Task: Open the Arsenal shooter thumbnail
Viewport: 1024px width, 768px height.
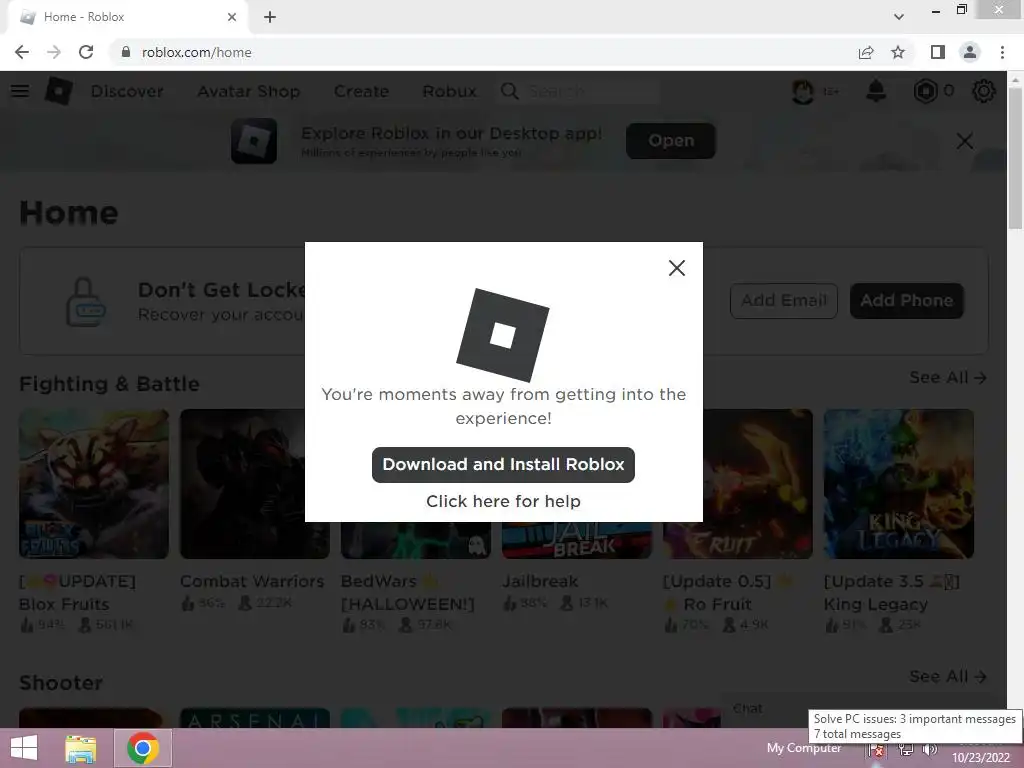Action: point(255,718)
